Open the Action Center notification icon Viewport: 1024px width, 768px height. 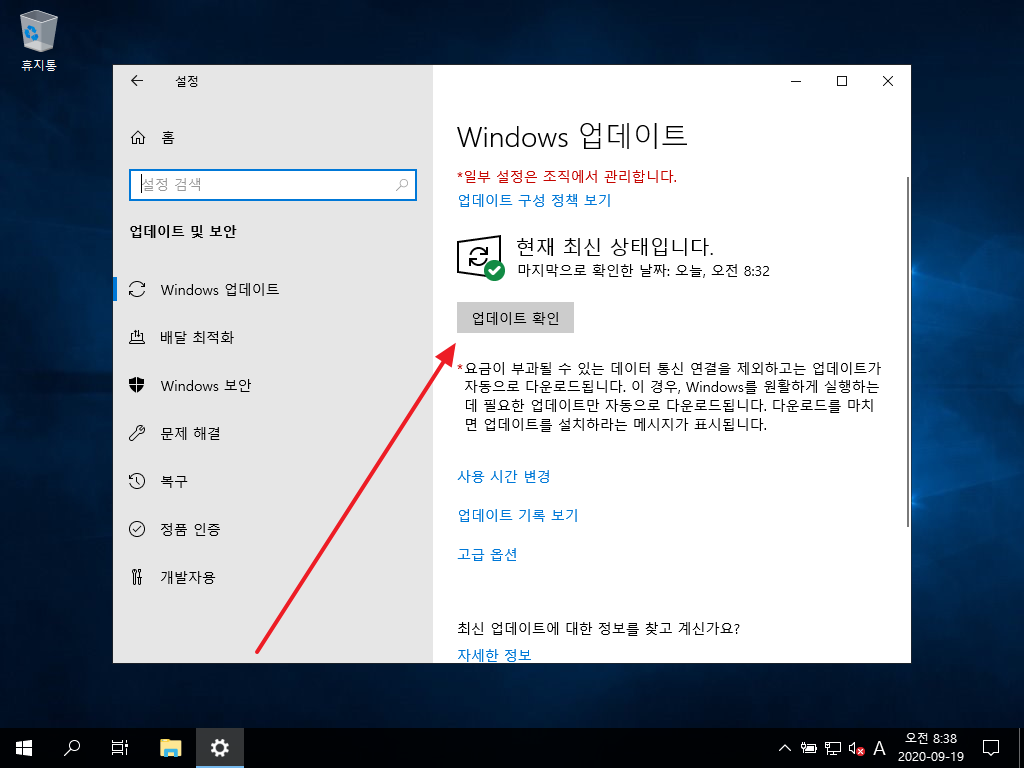pos(991,748)
